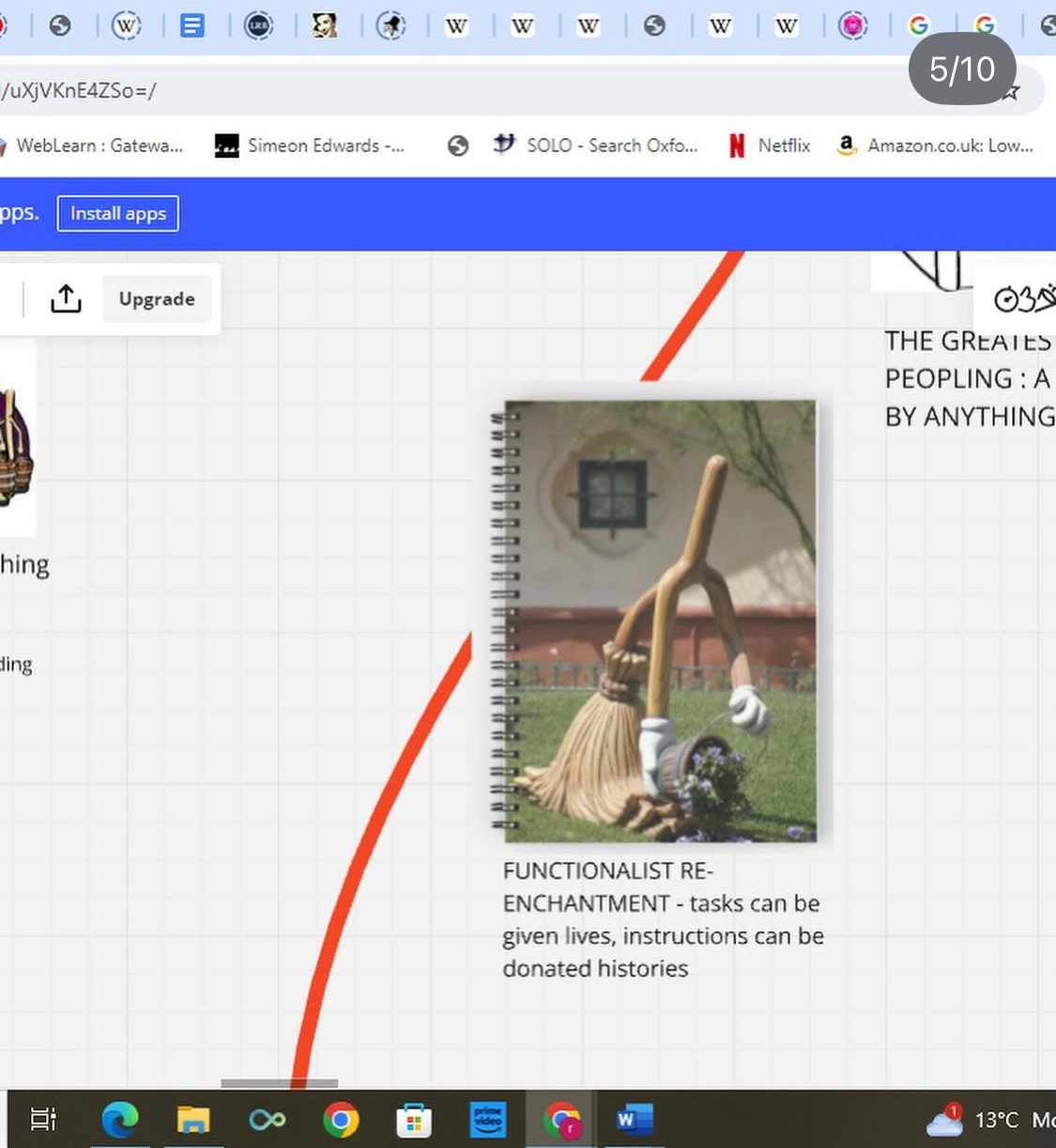Open the infinity-loop app on the taskbar
1056x1148 pixels.
pos(267,1119)
